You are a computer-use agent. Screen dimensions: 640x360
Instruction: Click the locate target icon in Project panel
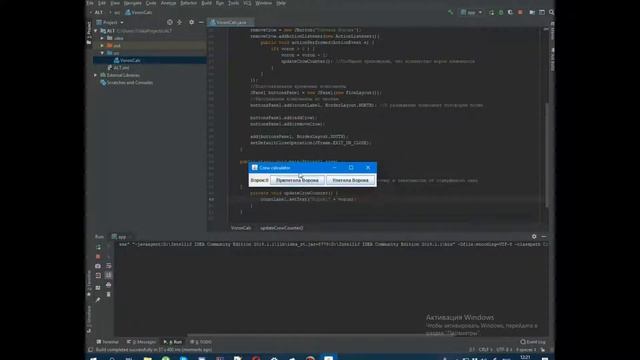click(x=170, y=22)
